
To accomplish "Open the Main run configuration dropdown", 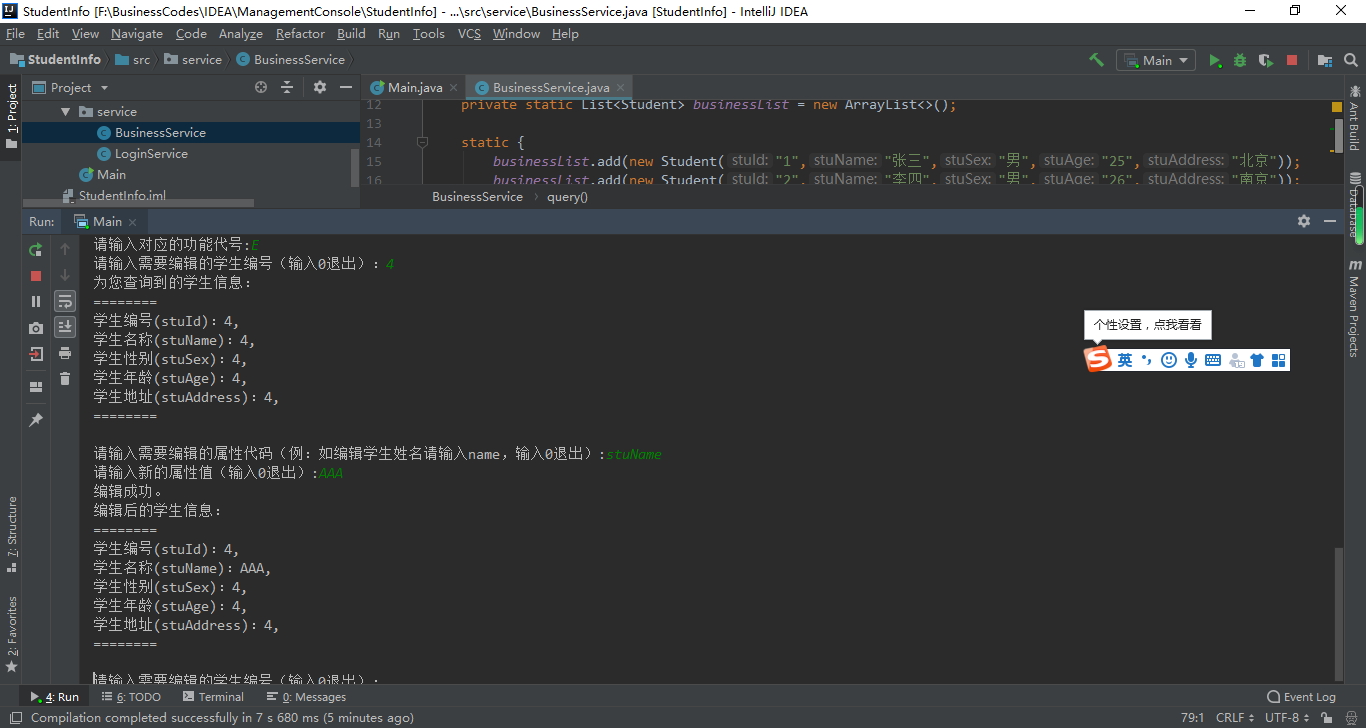I will 1156,60.
